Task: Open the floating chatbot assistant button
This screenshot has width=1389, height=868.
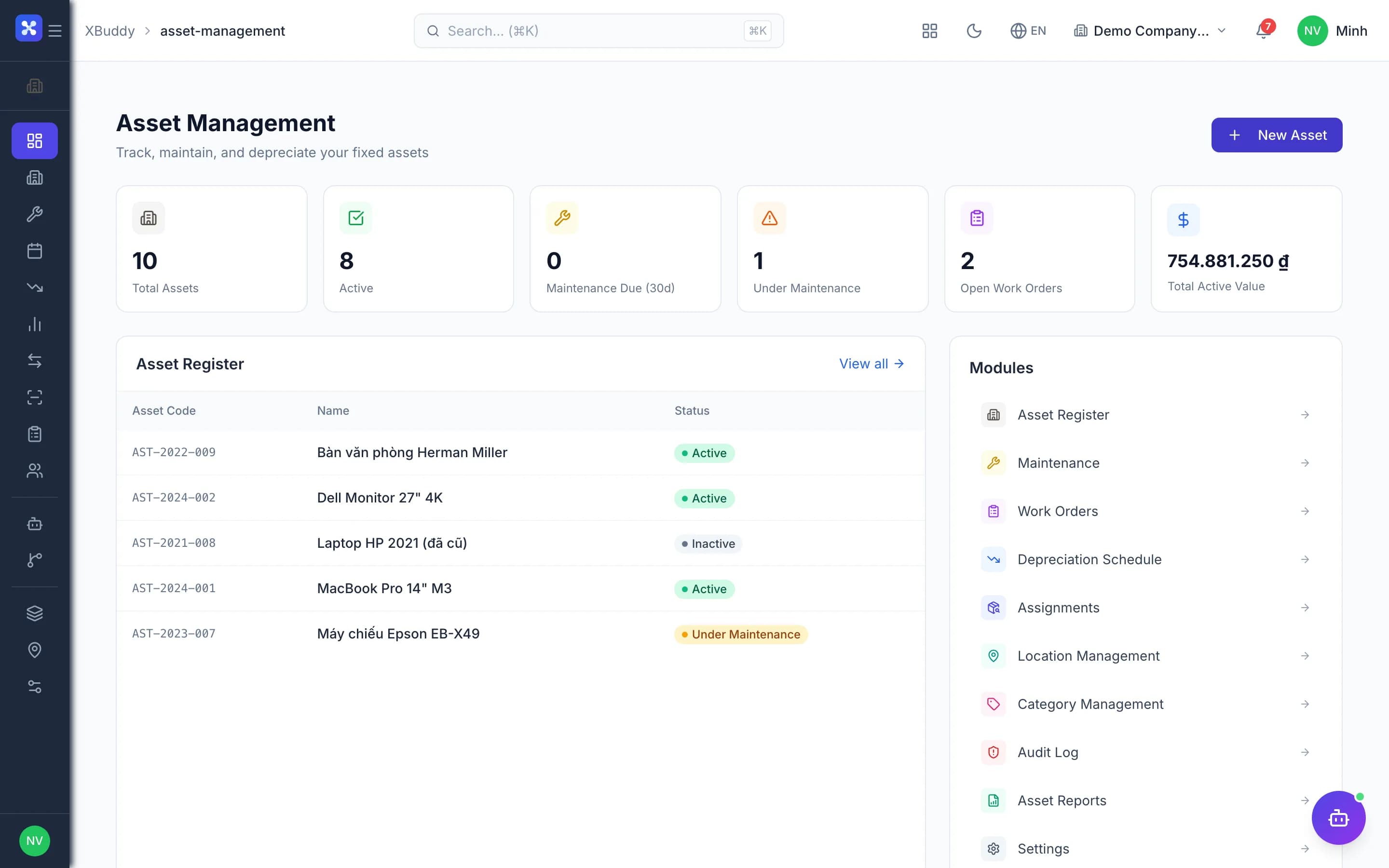Action: [x=1338, y=817]
